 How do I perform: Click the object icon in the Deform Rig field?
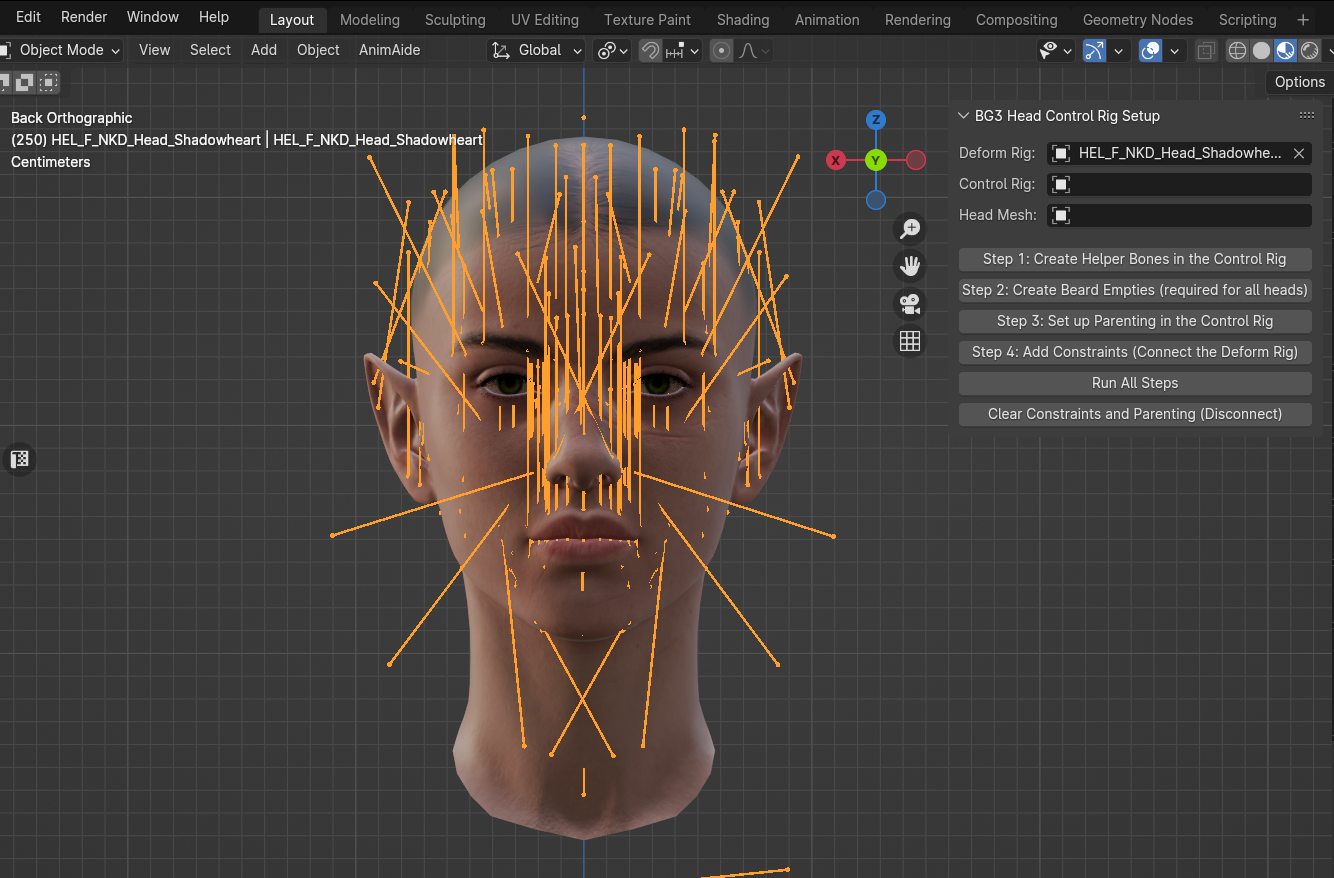tap(1062, 153)
